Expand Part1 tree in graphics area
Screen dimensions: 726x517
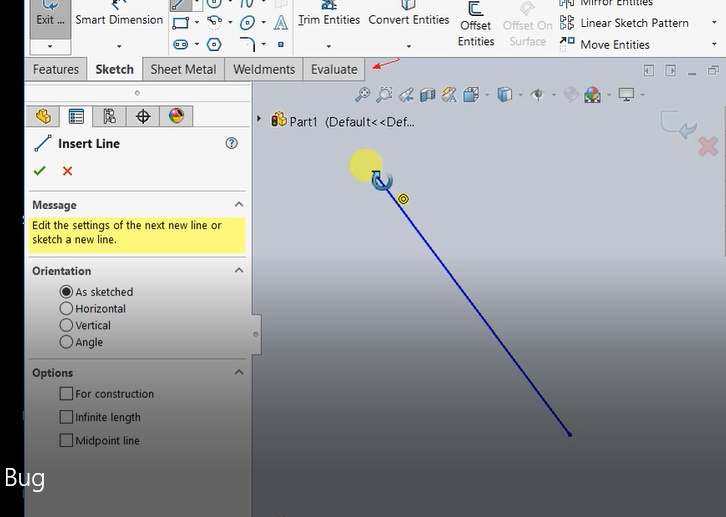click(x=259, y=119)
